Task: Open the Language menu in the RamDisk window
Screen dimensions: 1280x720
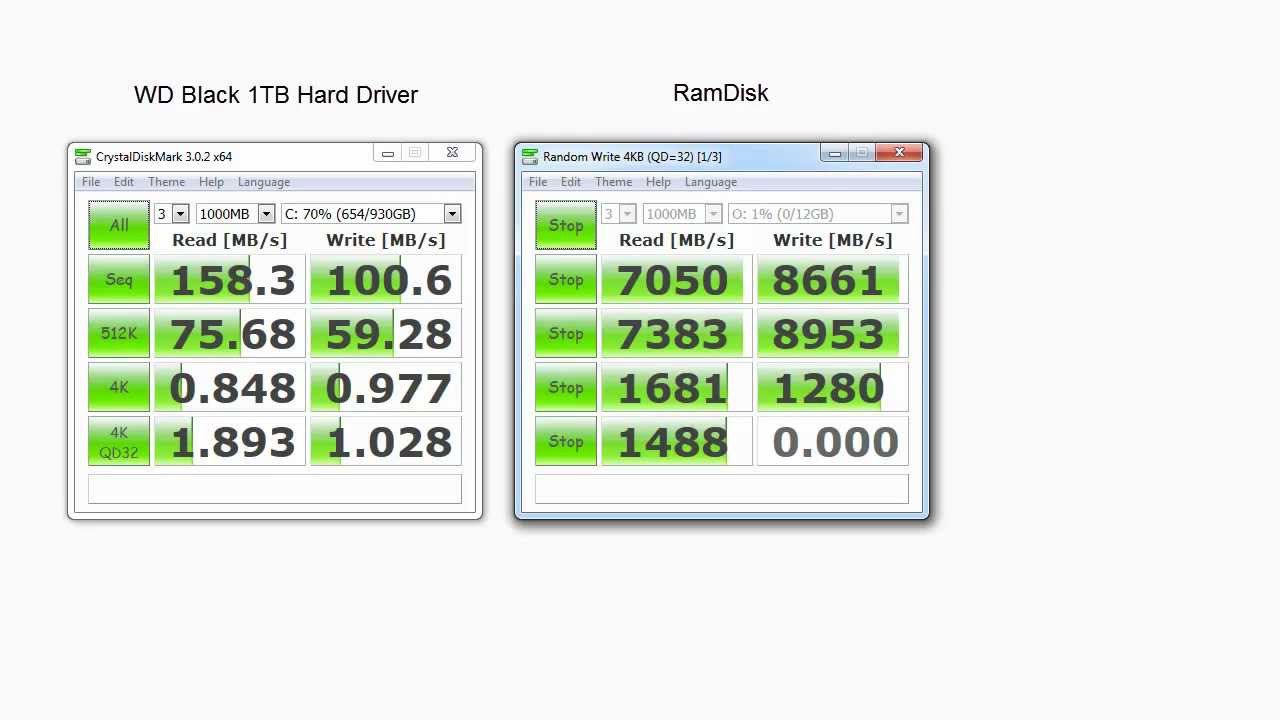Action: 711,182
